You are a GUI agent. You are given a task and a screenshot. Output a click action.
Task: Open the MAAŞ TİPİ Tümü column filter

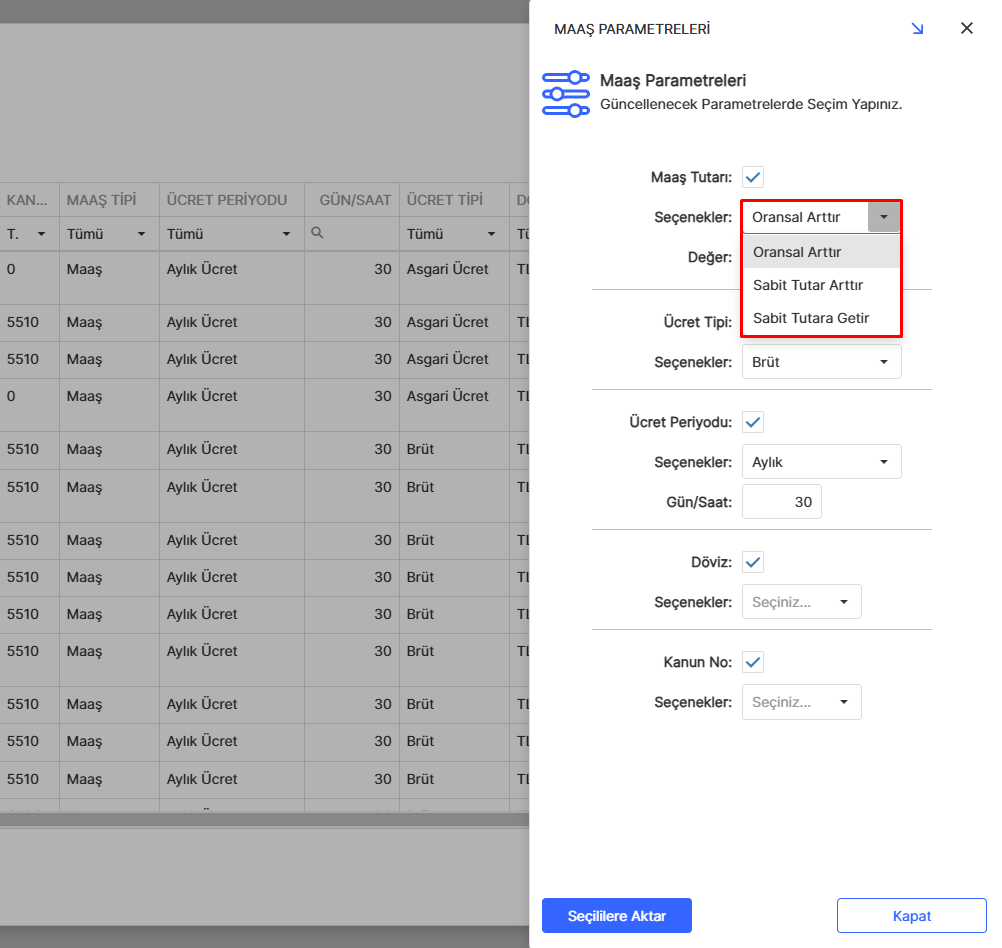108,234
